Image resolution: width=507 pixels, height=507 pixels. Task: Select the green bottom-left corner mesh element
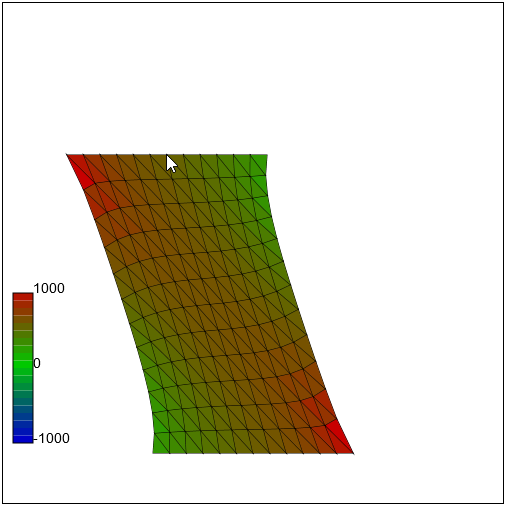pos(161,443)
